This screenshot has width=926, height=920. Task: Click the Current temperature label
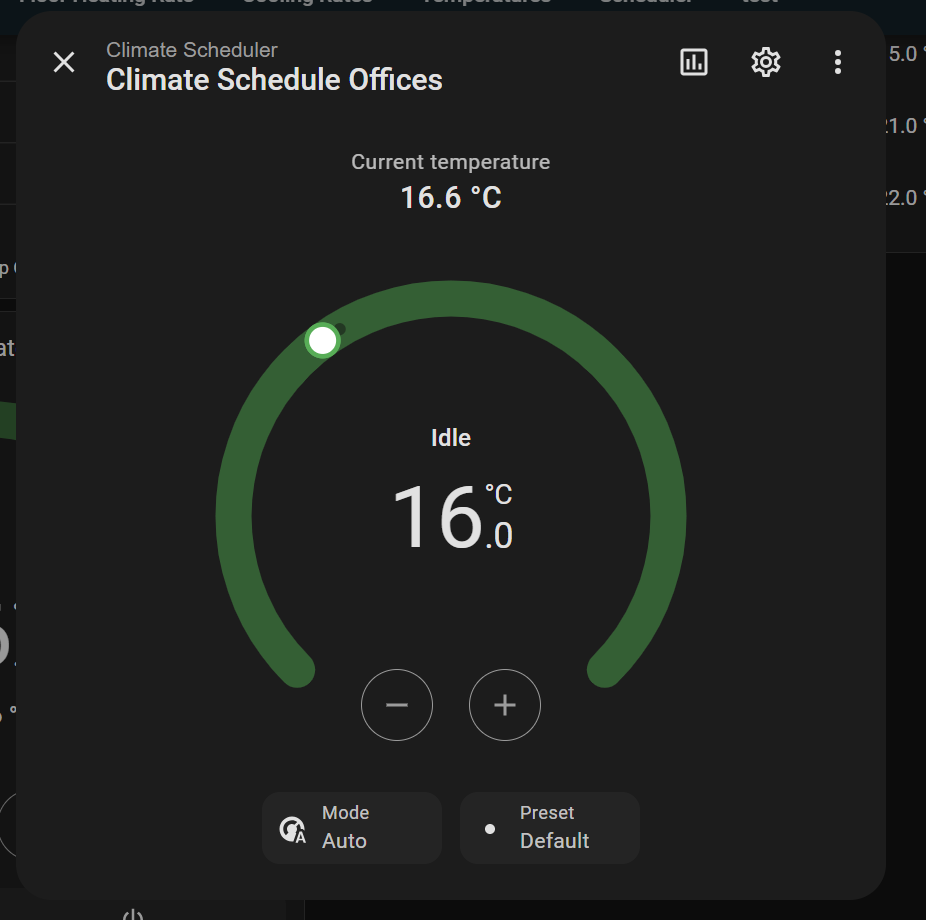(451, 162)
